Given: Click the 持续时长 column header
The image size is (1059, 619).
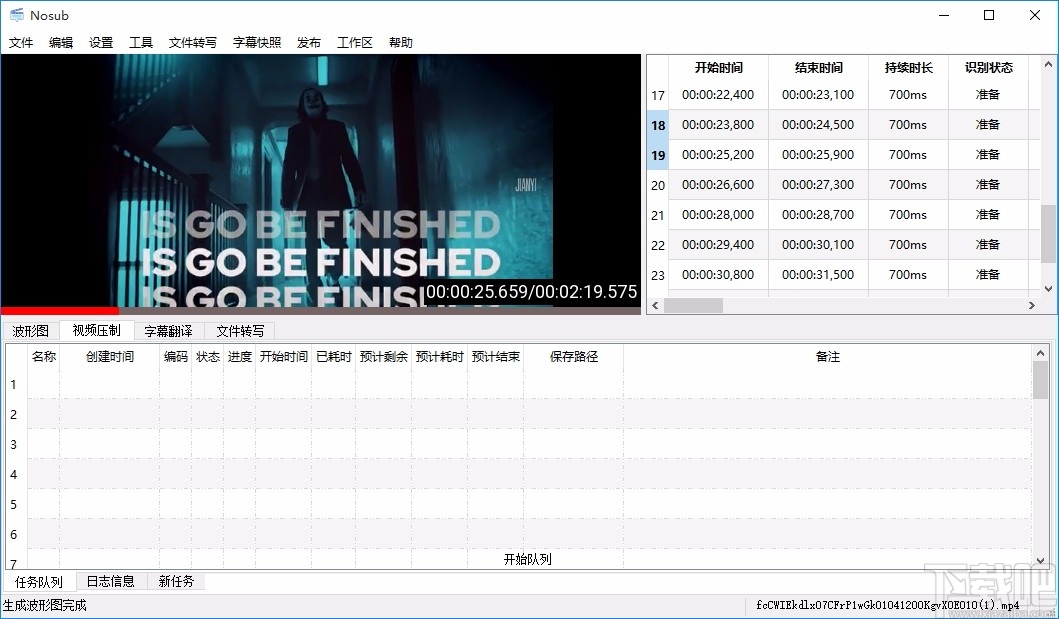Looking at the screenshot, I should (908, 68).
